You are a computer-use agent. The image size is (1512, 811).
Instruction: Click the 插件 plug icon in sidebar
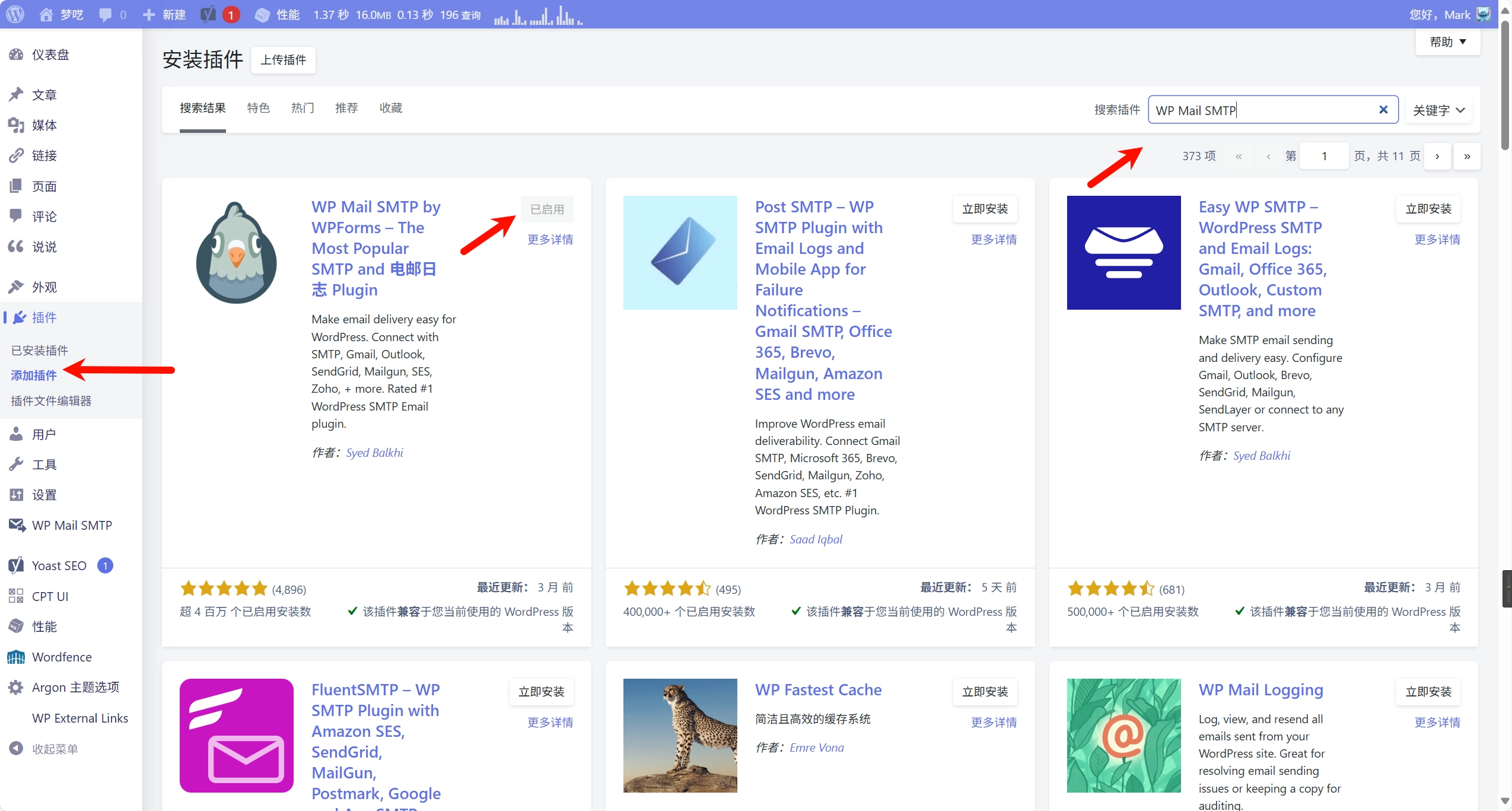click(x=20, y=317)
